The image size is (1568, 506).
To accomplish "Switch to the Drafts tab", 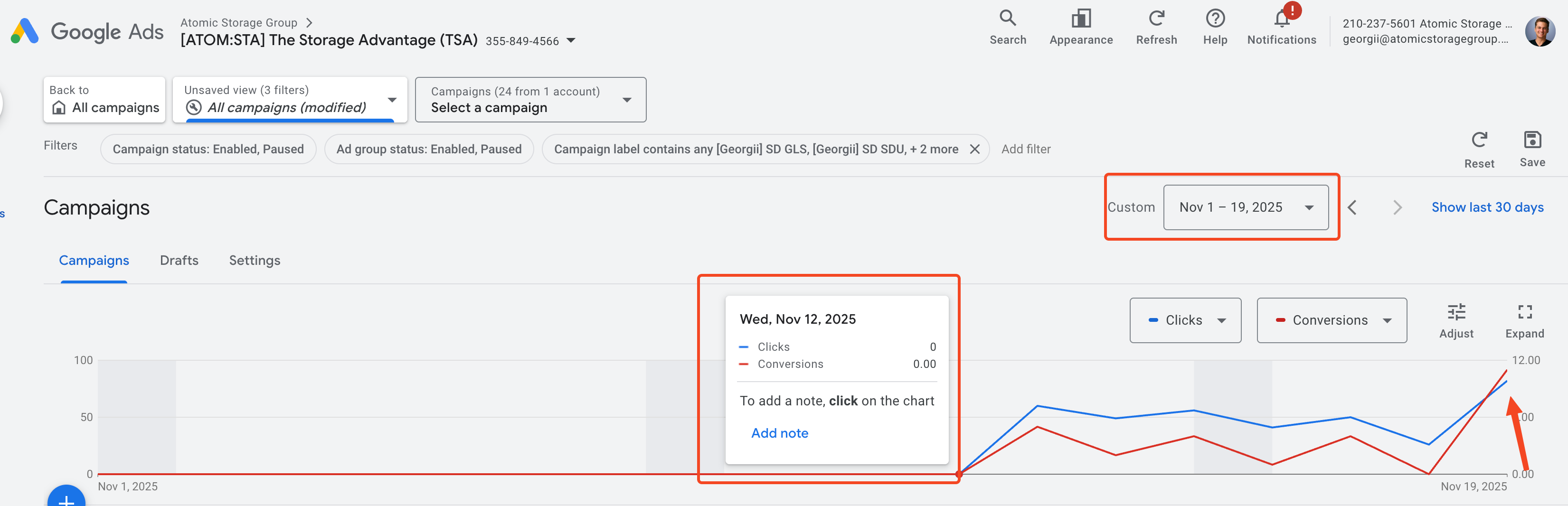I will pos(179,261).
